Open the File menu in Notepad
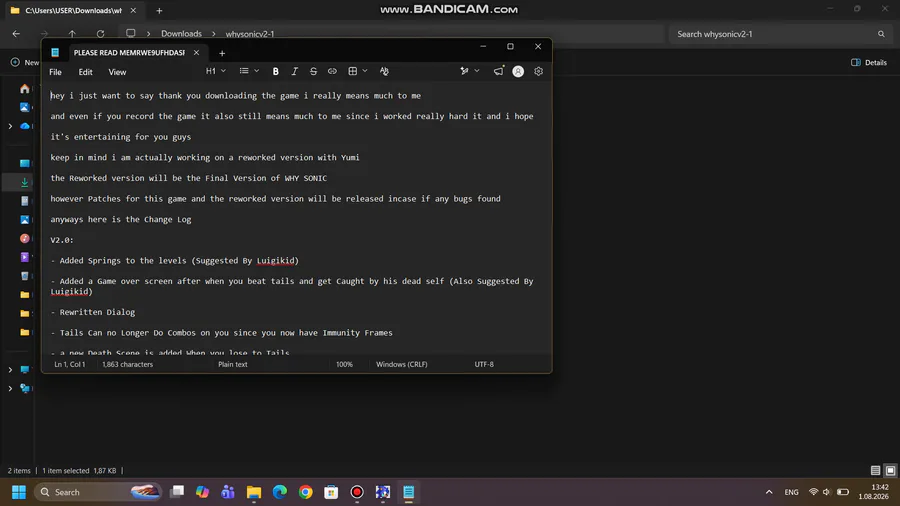 point(56,72)
